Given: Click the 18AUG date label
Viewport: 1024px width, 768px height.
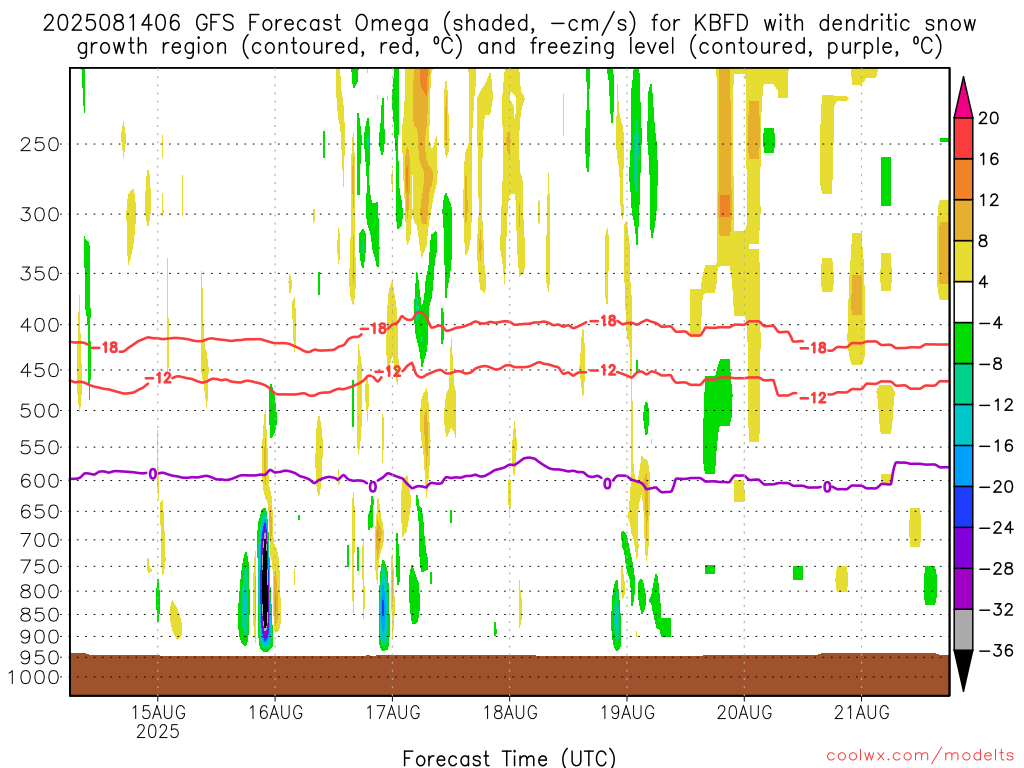Looking at the screenshot, I should (x=510, y=712).
